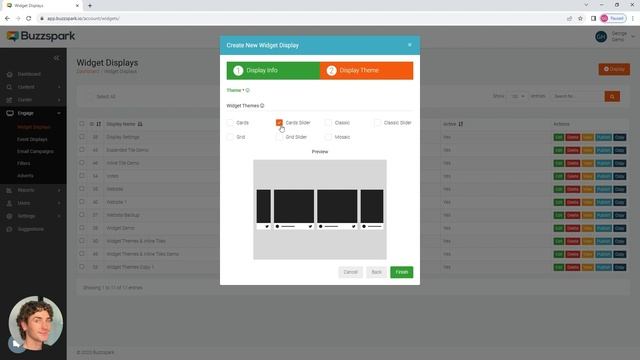This screenshot has height=360, width=640.
Task: Tick the checkbox for Display Settings row
Action: 82,137
